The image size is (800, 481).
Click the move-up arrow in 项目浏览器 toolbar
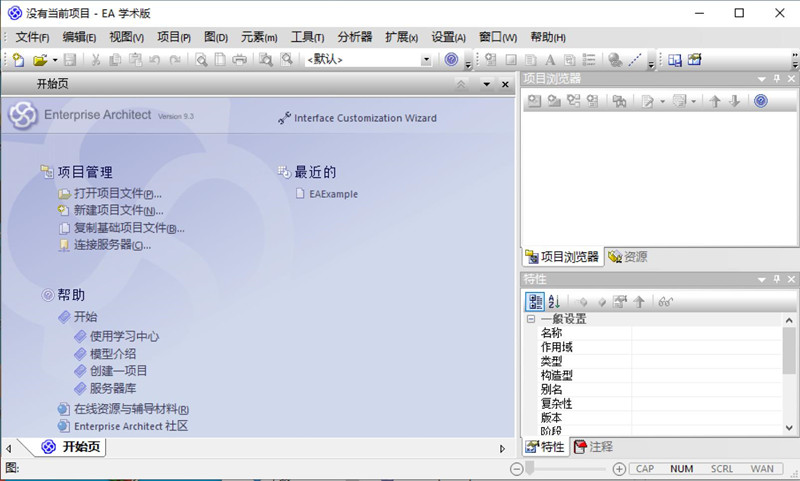pos(714,101)
